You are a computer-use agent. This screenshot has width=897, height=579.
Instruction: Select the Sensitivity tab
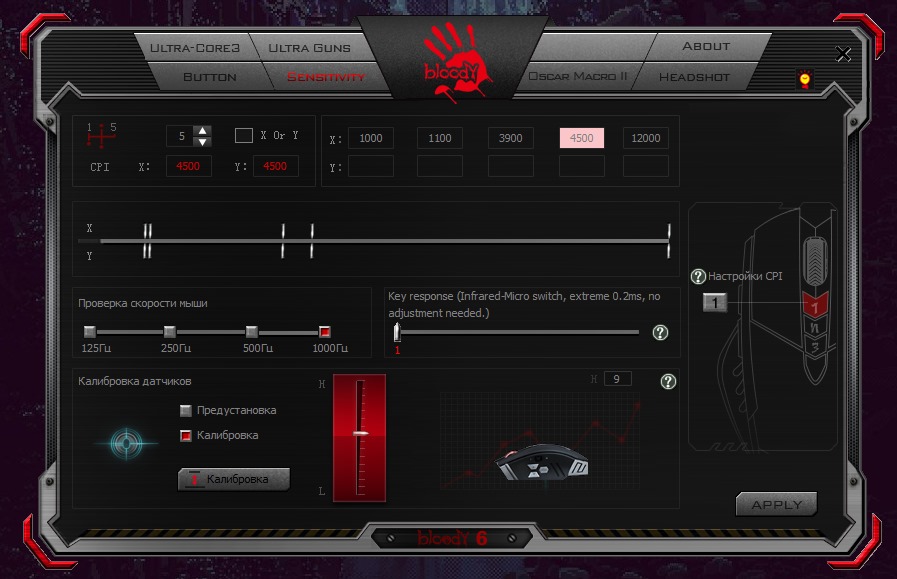[326, 77]
